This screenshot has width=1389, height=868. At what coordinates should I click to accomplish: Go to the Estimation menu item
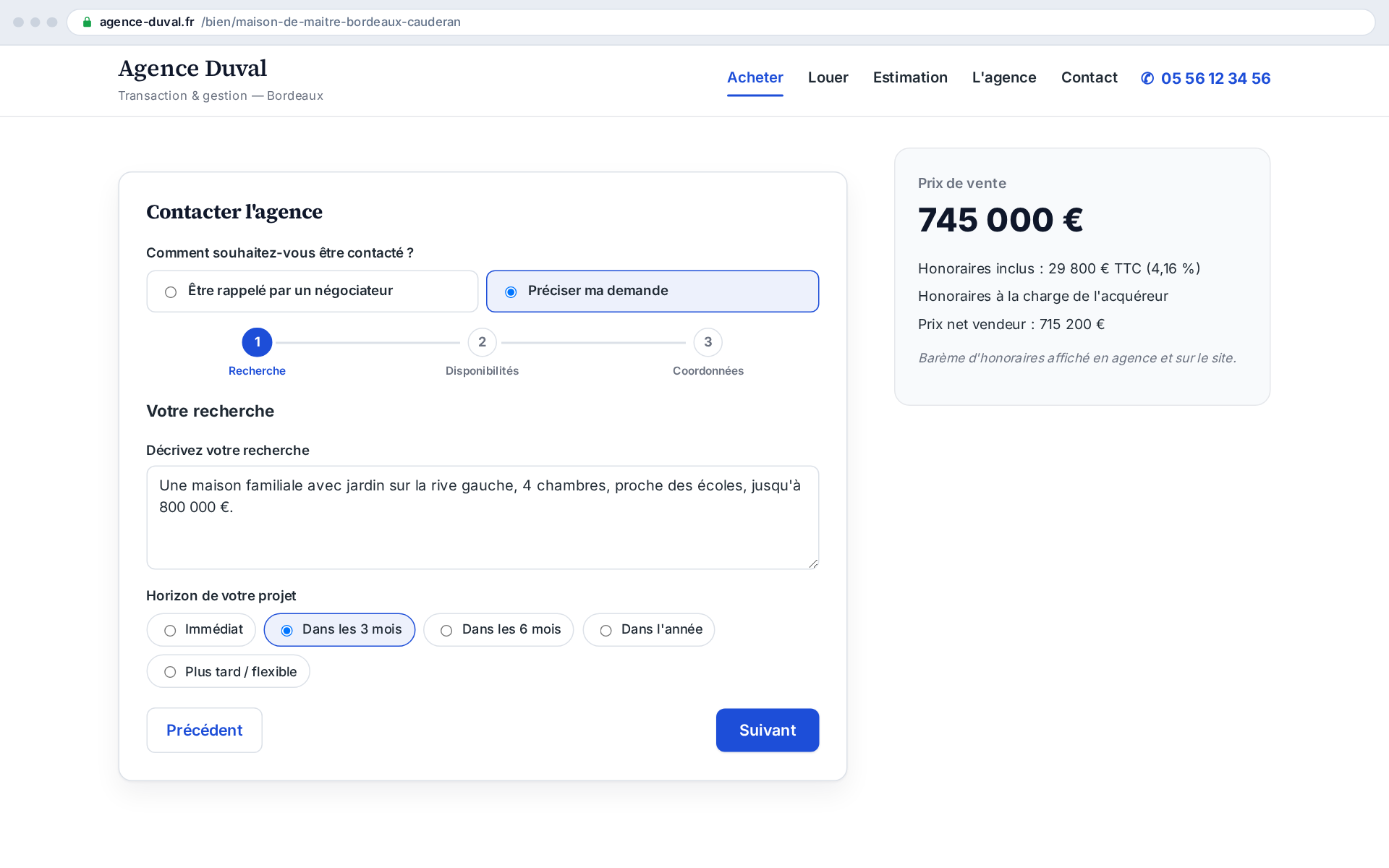pyautogui.click(x=909, y=77)
